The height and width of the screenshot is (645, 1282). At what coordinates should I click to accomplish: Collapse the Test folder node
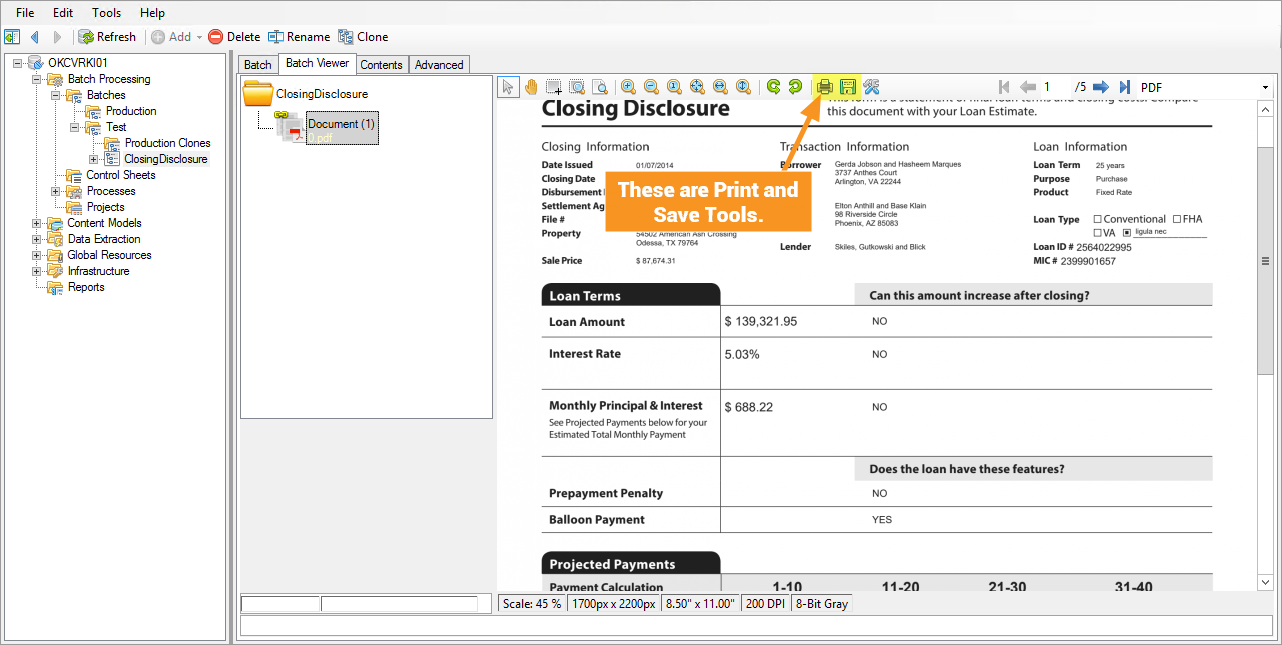[x=75, y=127]
